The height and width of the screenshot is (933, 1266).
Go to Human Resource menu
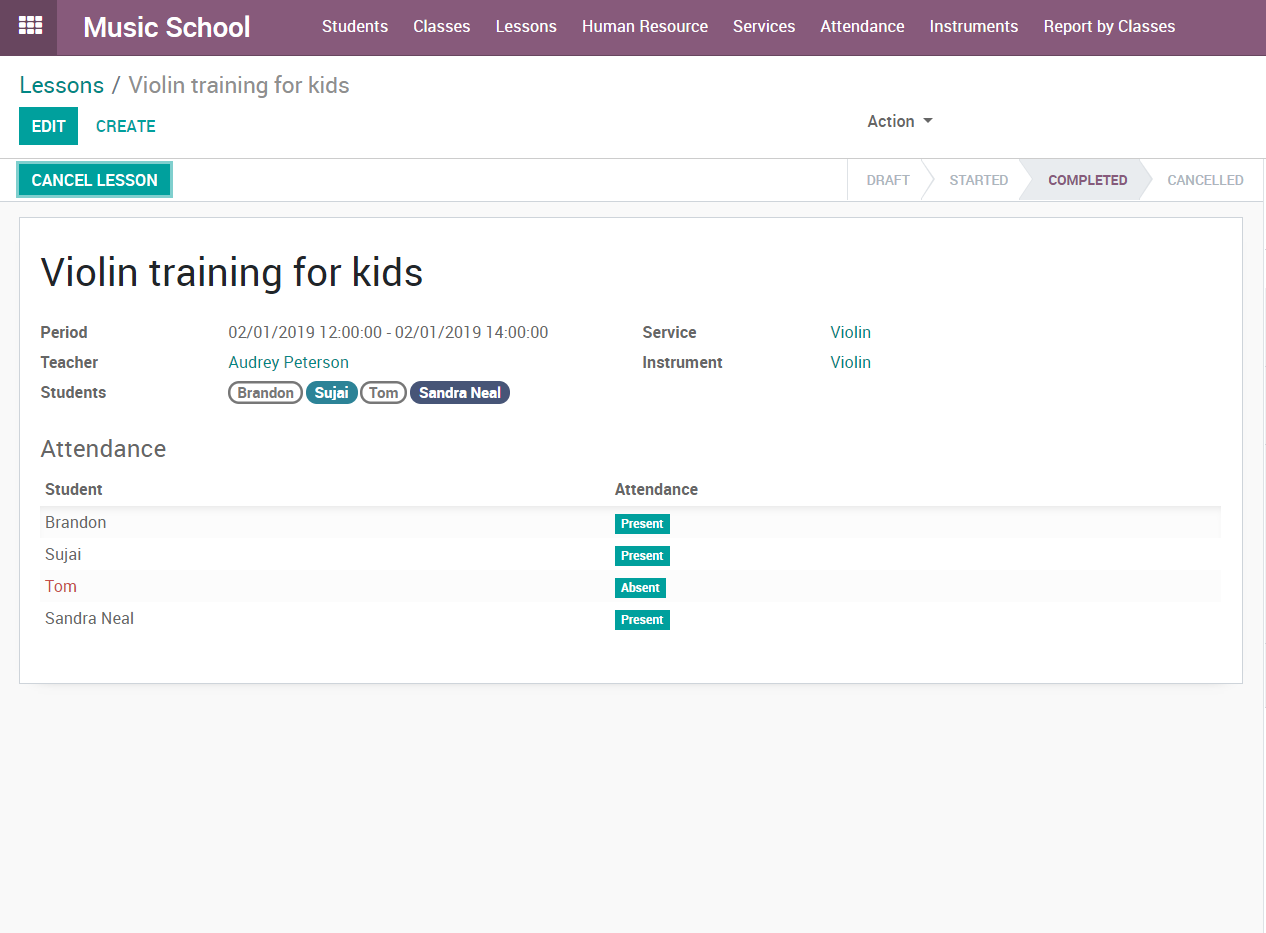644,27
